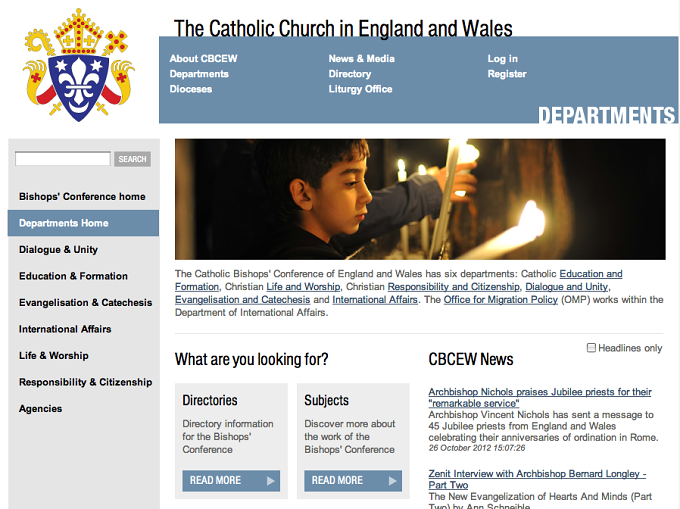Image resolution: width=680 pixels, height=509 pixels.
Task: Click the page title The Catholic Church in England and Wales
Action: pos(343,28)
